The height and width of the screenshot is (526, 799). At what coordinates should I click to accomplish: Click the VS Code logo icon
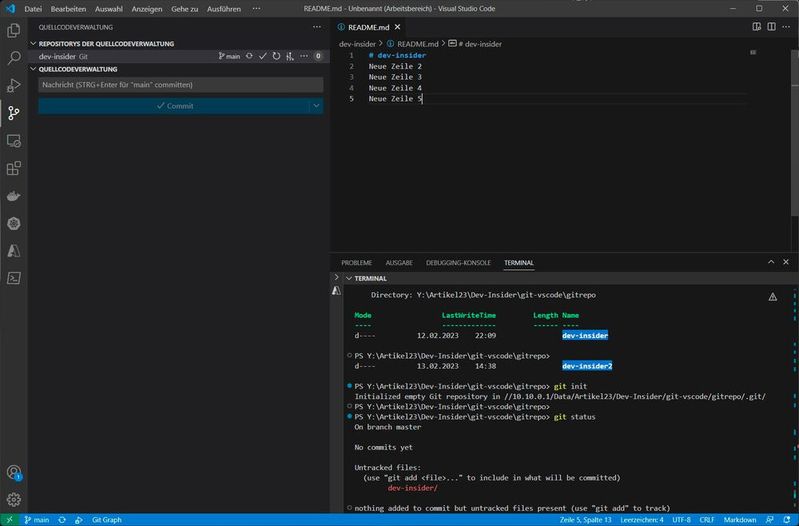point(10,9)
